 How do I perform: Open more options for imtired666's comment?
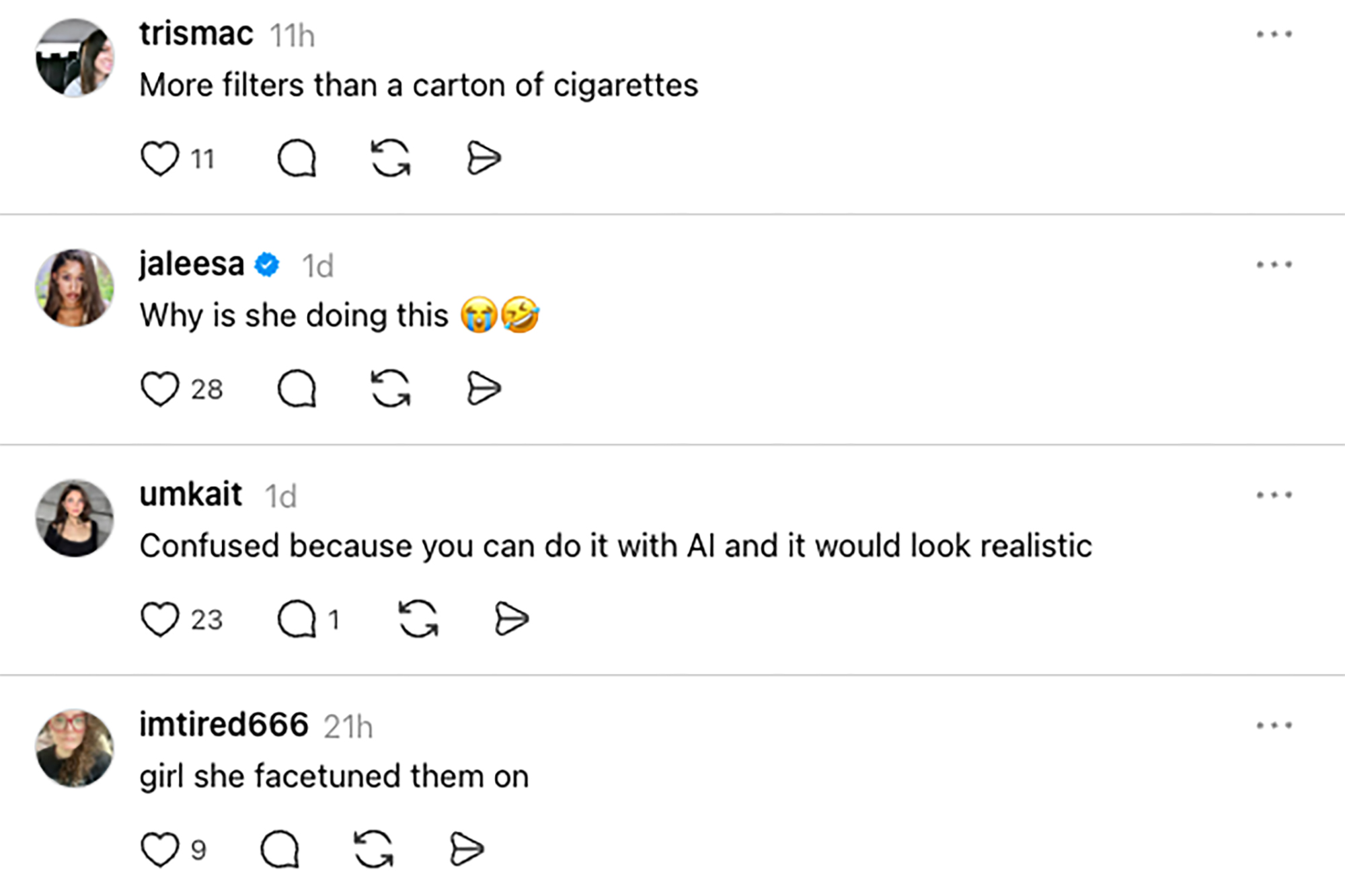(1274, 725)
